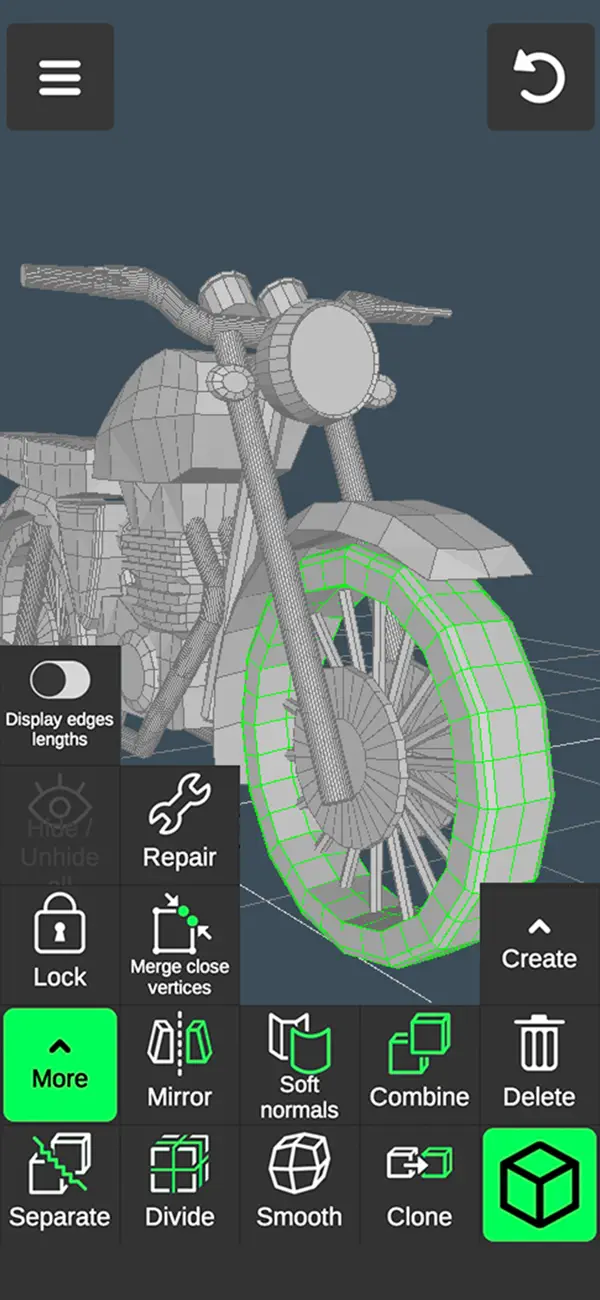Click the Combine tool
Screen dimensions: 600x1300
click(420, 1064)
